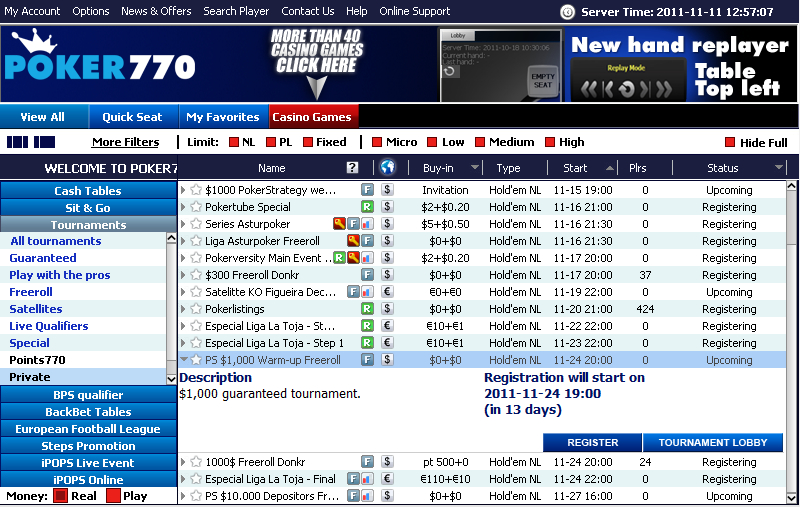The width and height of the screenshot is (800, 507).
Task: Click the euro icon on Satelitte KO Figueira row
Action: (x=387, y=292)
